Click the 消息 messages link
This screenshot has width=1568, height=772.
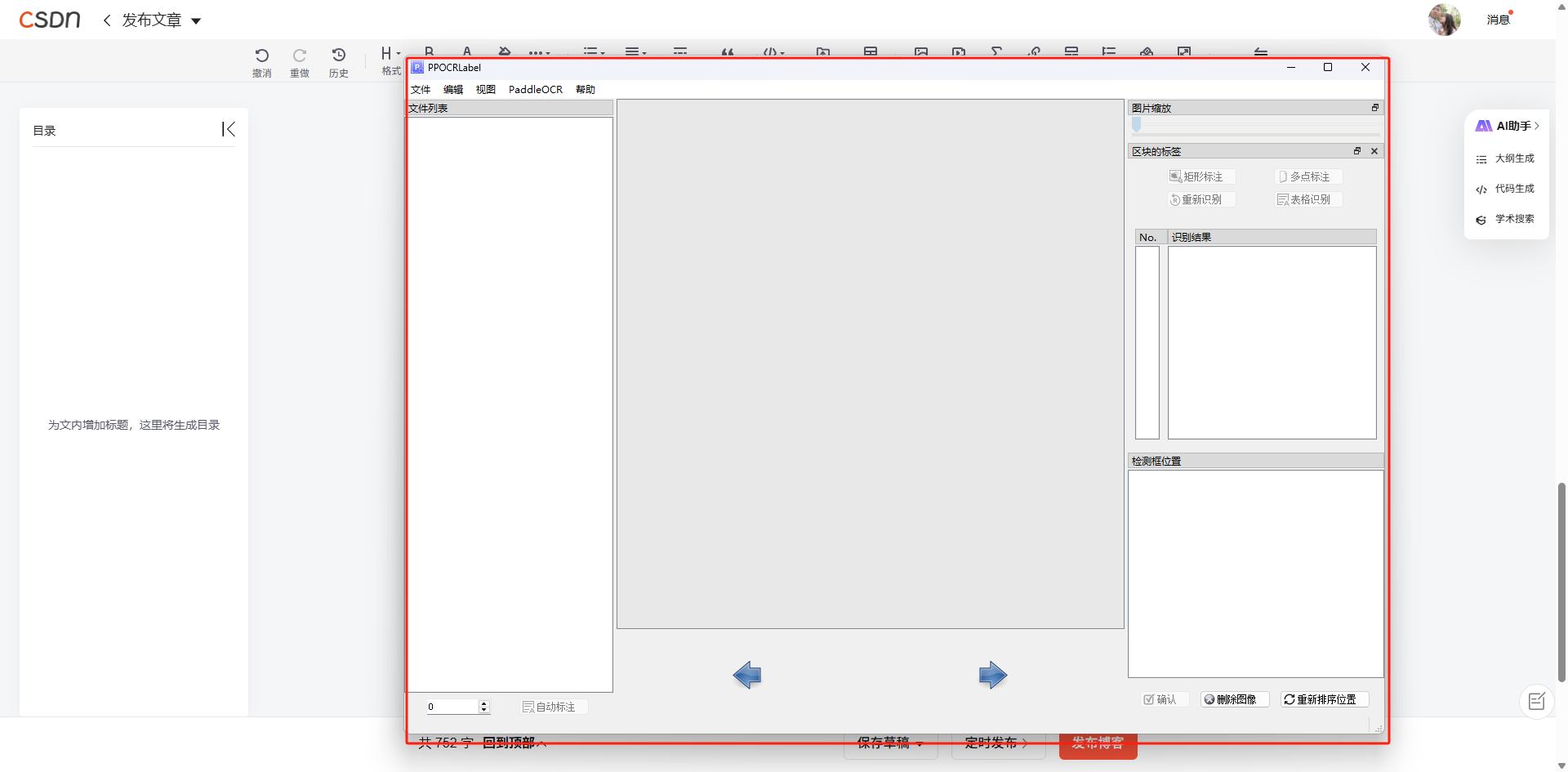pos(1499,20)
